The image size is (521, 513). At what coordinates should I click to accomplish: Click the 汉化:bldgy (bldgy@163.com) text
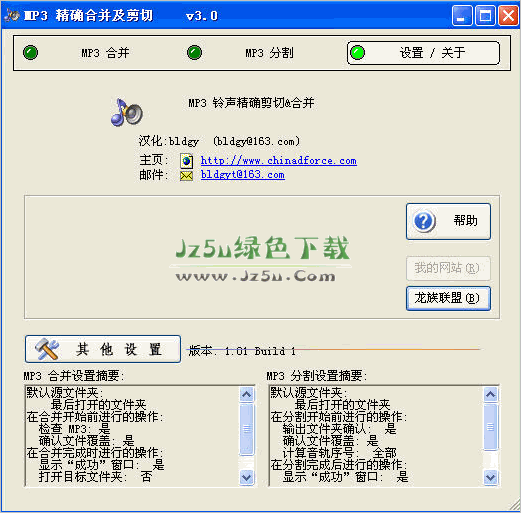tap(219, 141)
